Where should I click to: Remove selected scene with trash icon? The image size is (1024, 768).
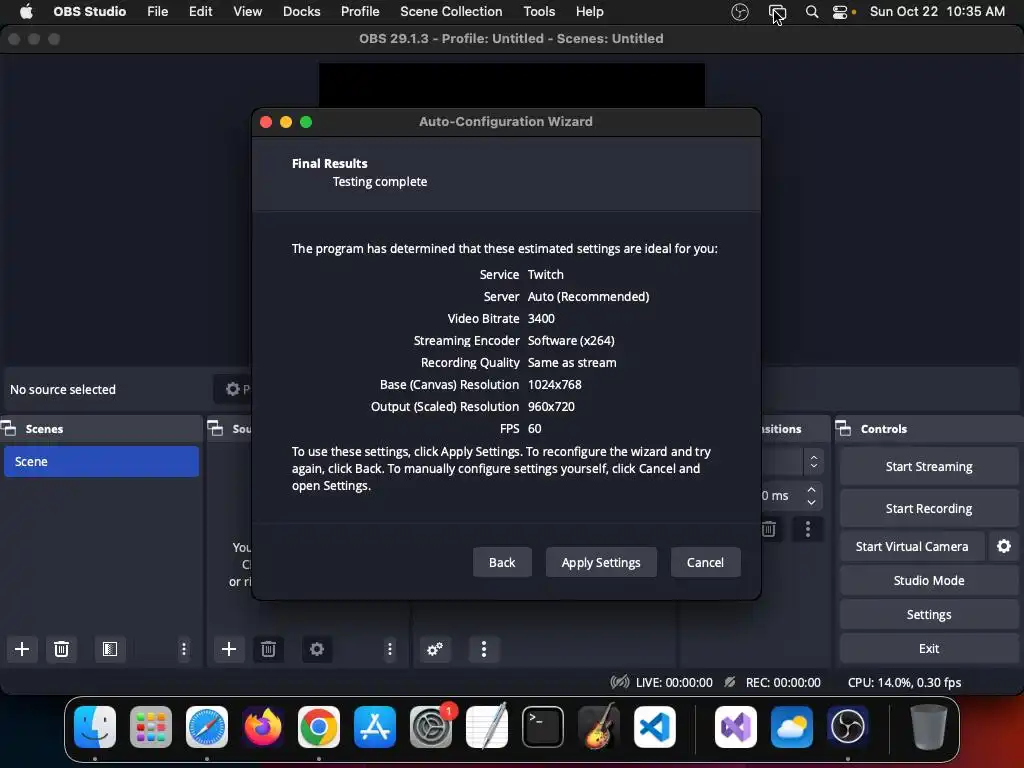61,648
